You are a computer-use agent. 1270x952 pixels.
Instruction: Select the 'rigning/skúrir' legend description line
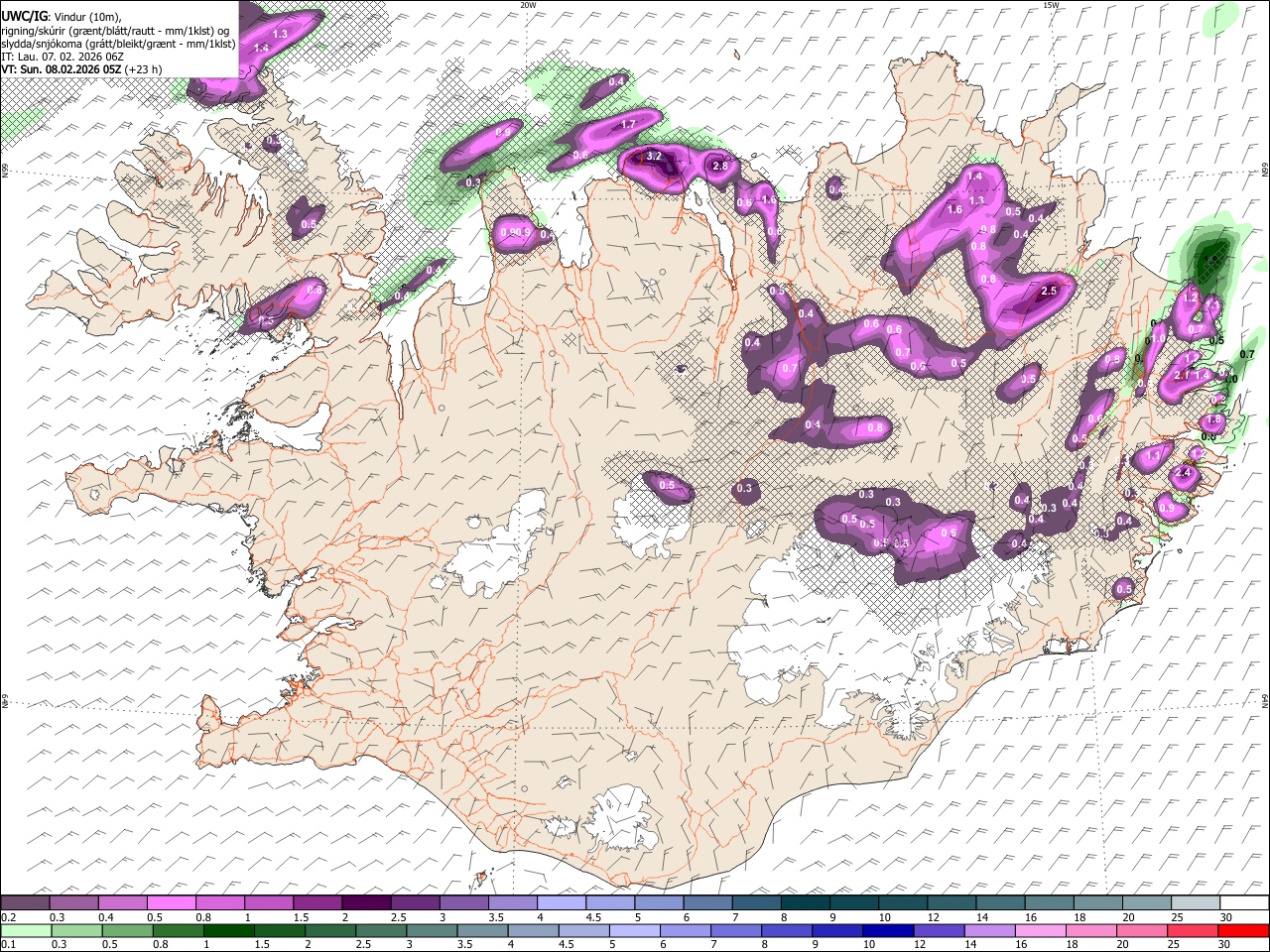point(115,30)
